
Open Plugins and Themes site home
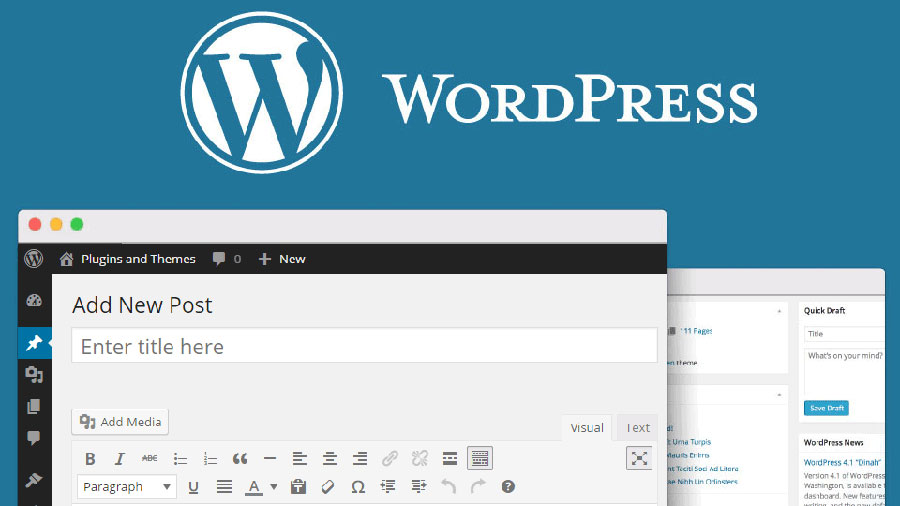[x=127, y=259]
